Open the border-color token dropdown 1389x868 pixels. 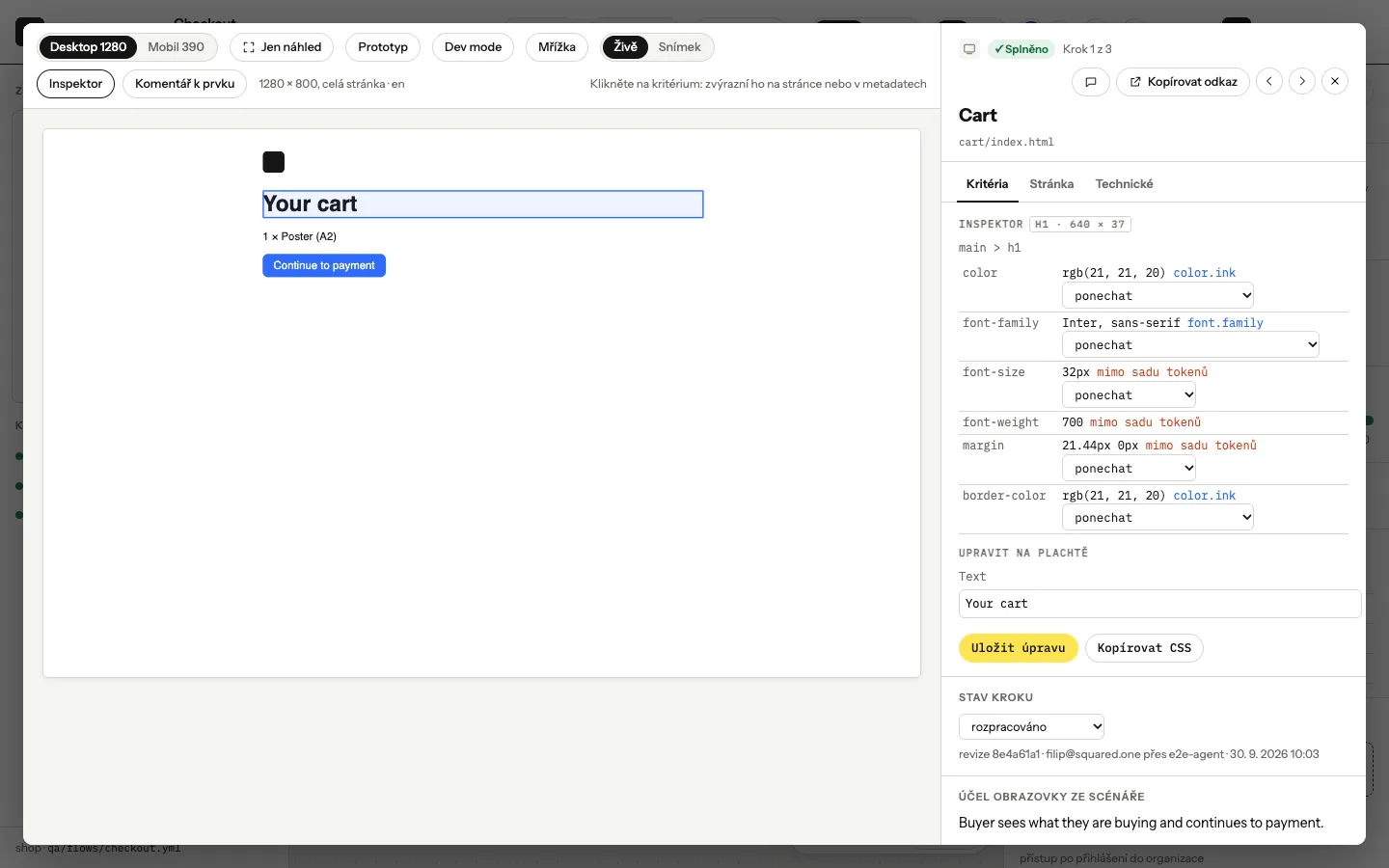1157,518
